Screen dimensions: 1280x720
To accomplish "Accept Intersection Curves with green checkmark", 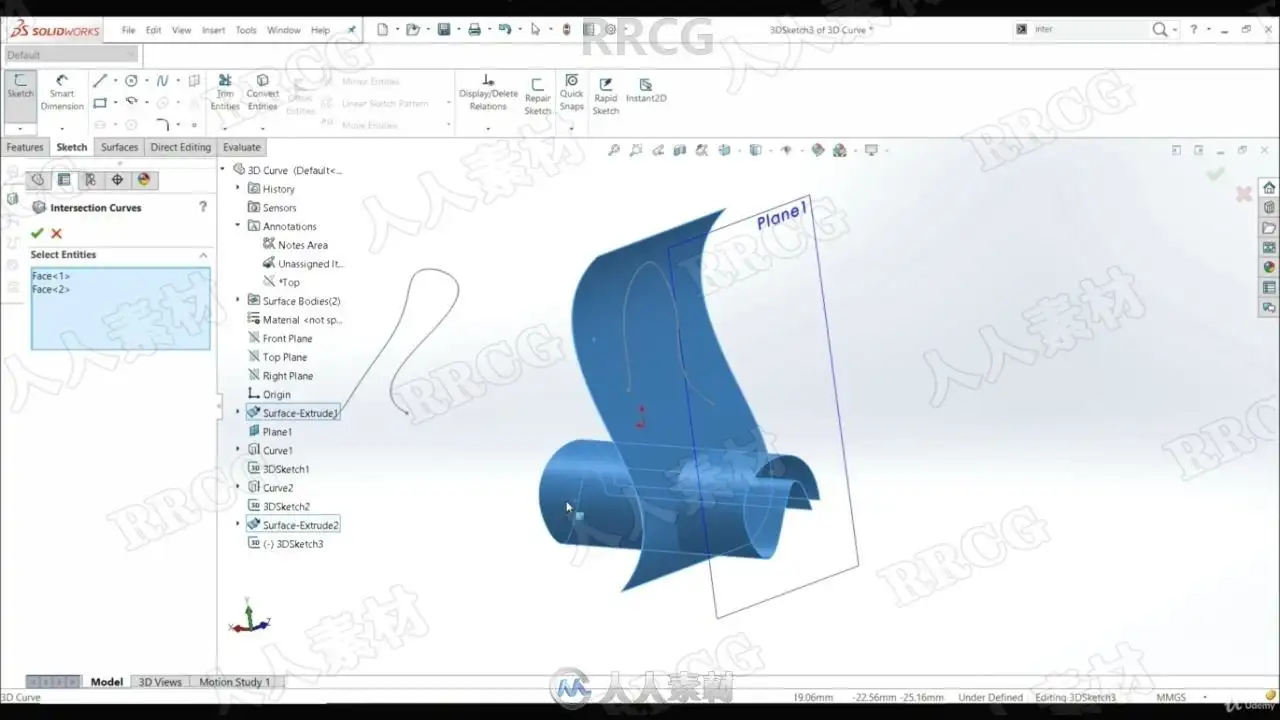I will [x=37, y=233].
